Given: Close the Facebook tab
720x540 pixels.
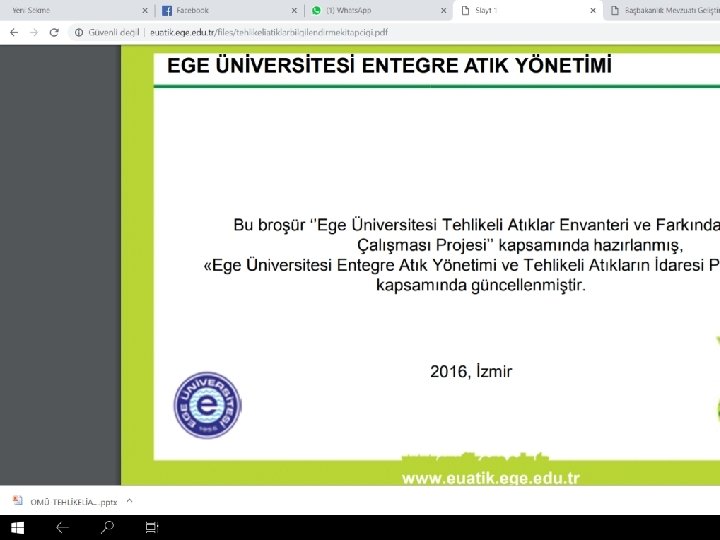Looking at the screenshot, I should click(294, 10).
